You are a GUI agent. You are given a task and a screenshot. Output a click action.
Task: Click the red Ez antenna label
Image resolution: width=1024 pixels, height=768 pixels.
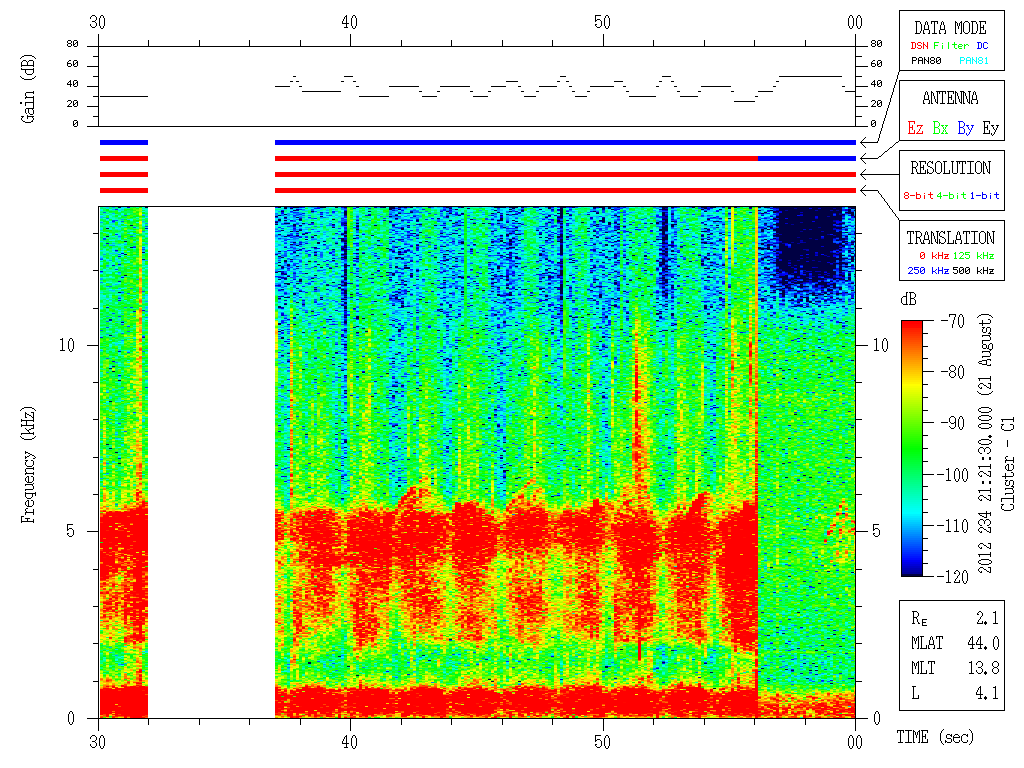[x=915, y=128]
